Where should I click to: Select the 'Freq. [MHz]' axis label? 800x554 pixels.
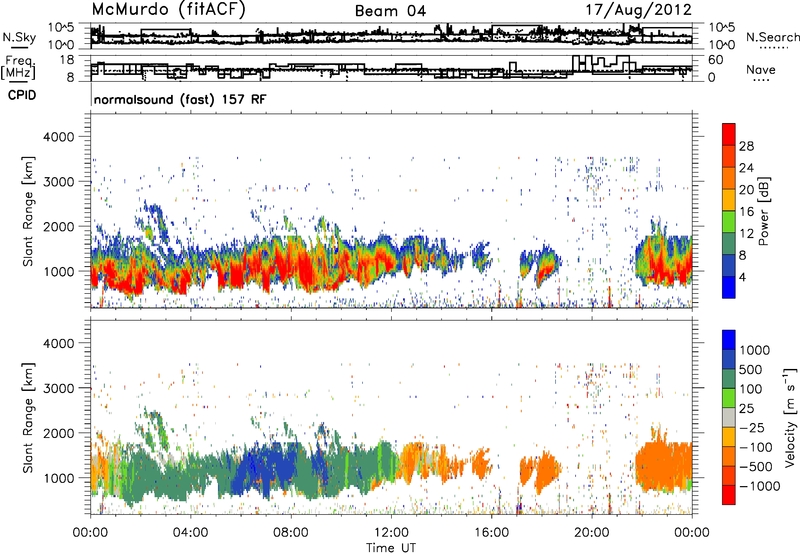point(18,67)
